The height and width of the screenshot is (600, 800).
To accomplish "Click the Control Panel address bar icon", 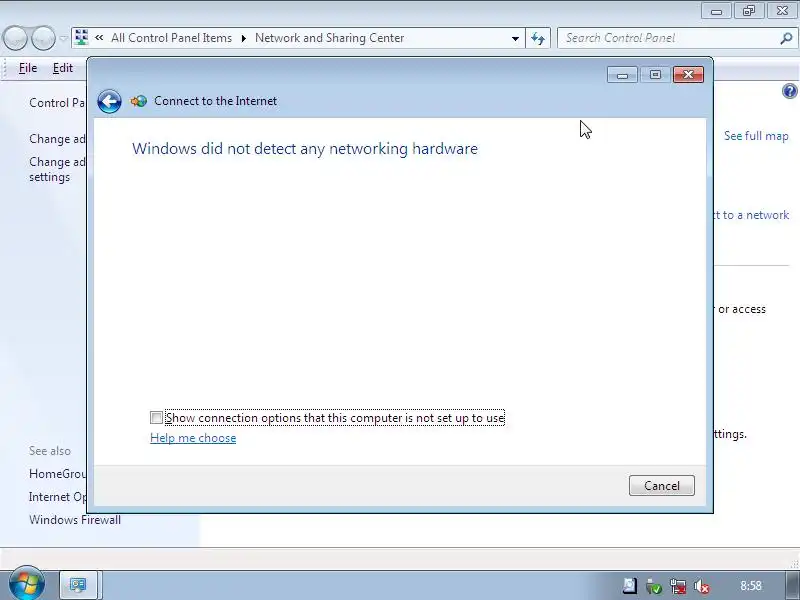I will coord(81,38).
